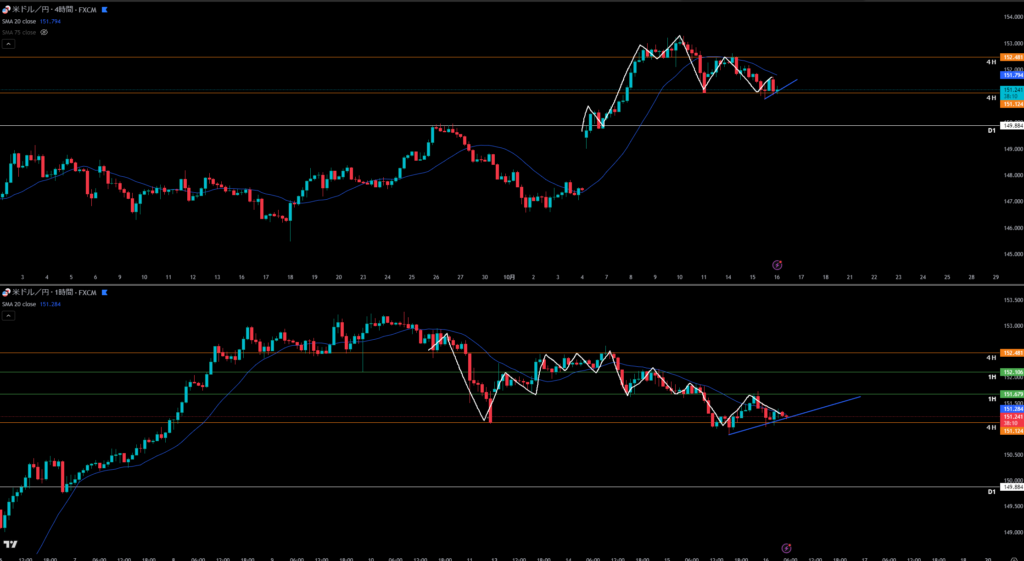Viewport: 1024px width, 561px height.
Task: Select SMA 20 close indicator in upper chart
Action: (20, 21)
